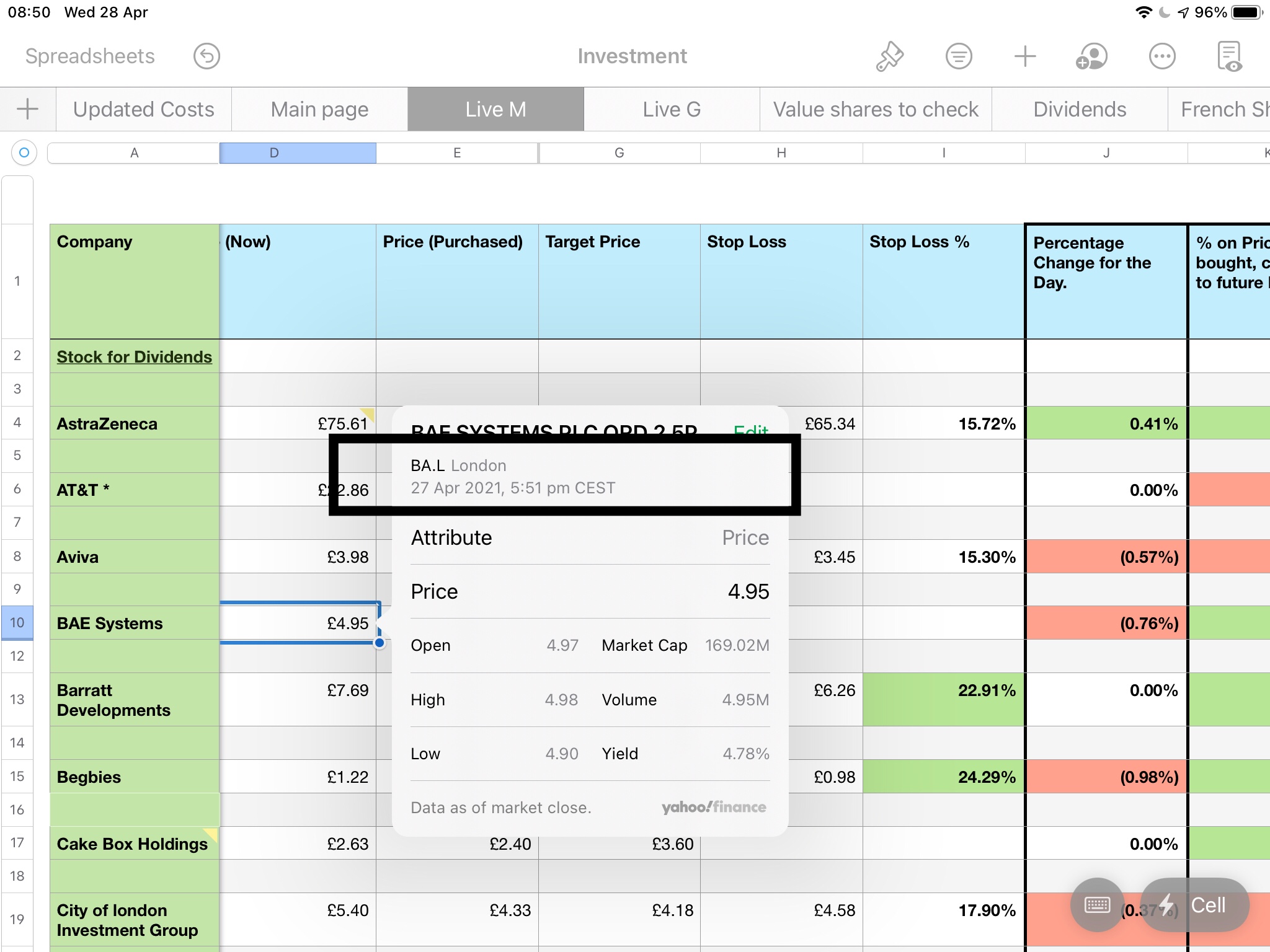Image resolution: width=1270 pixels, height=952 pixels.
Task: Open the Attribute Price selector row
Action: [x=590, y=537]
